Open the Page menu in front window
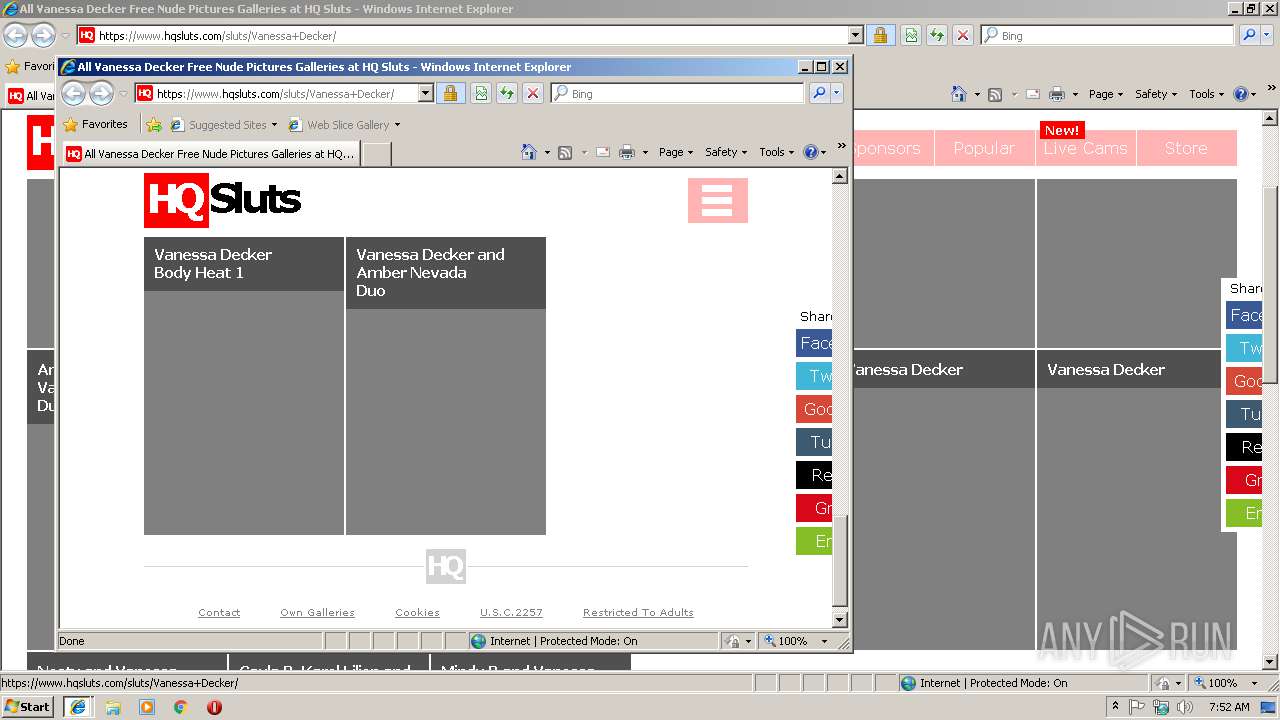Image resolution: width=1280 pixels, height=720 pixels. [x=676, y=152]
